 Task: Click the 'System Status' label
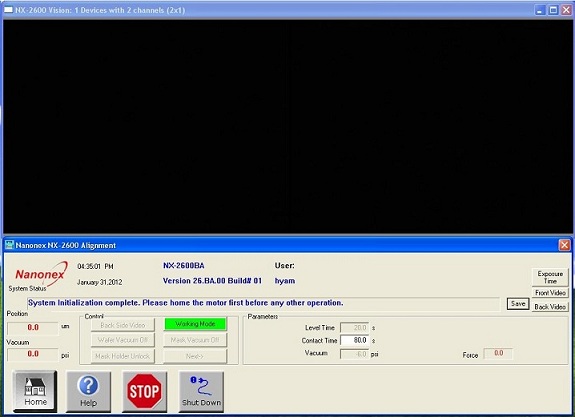[x=28, y=288]
